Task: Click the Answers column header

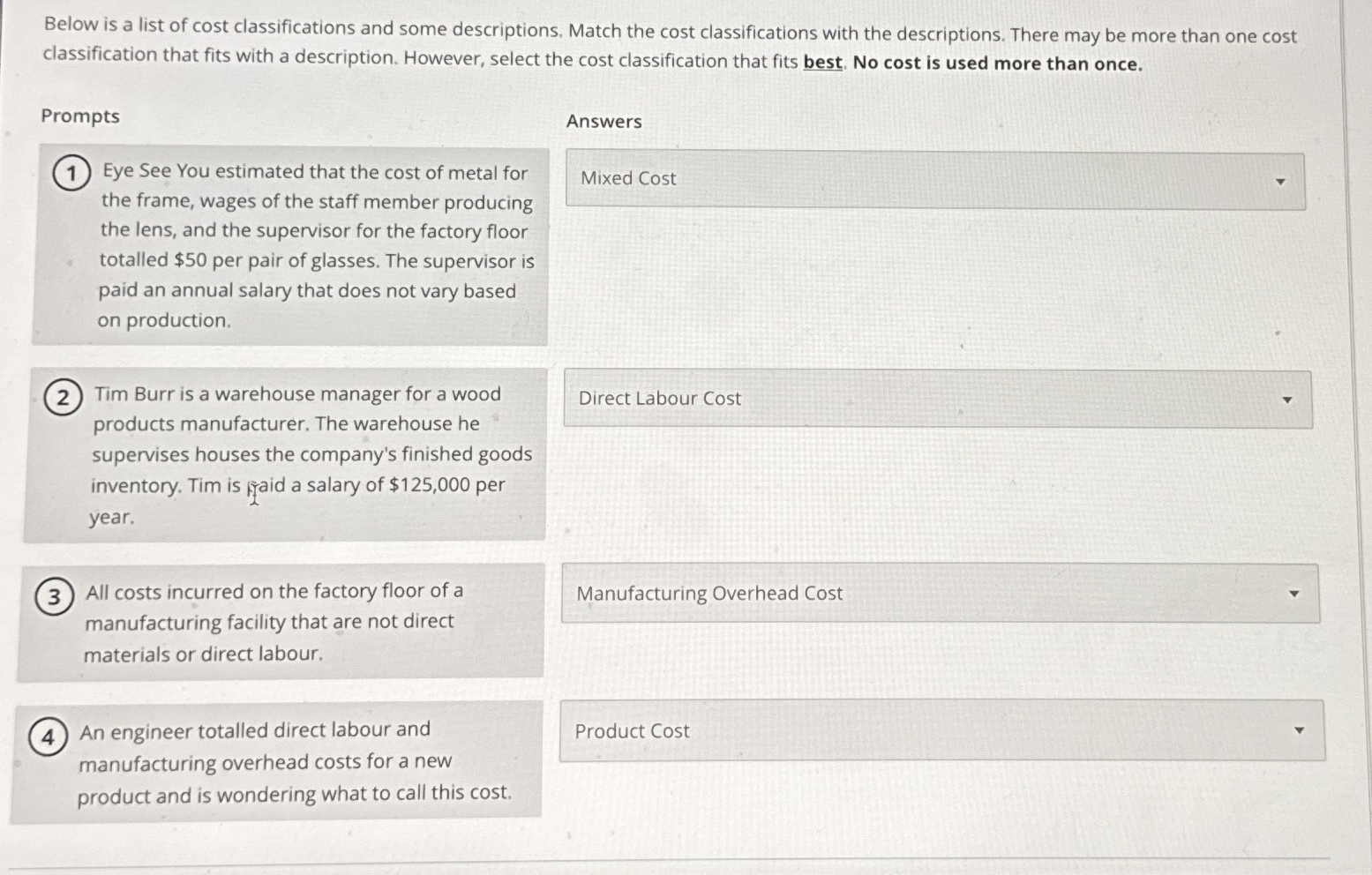Action: [x=604, y=121]
